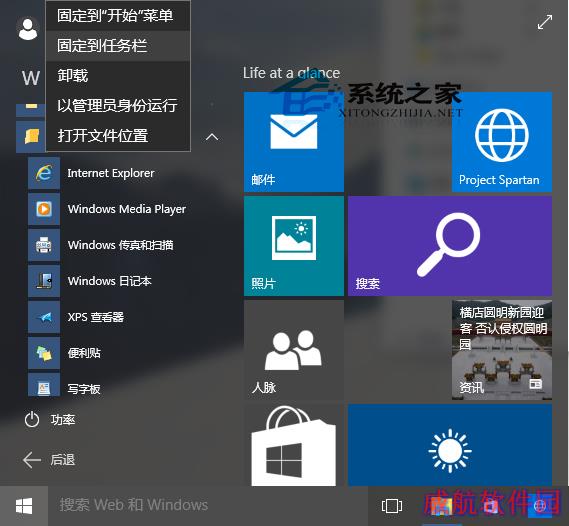The height and width of the screenshot is (526, 569).
Task: Click the 后退 back button
Action: 49,460
